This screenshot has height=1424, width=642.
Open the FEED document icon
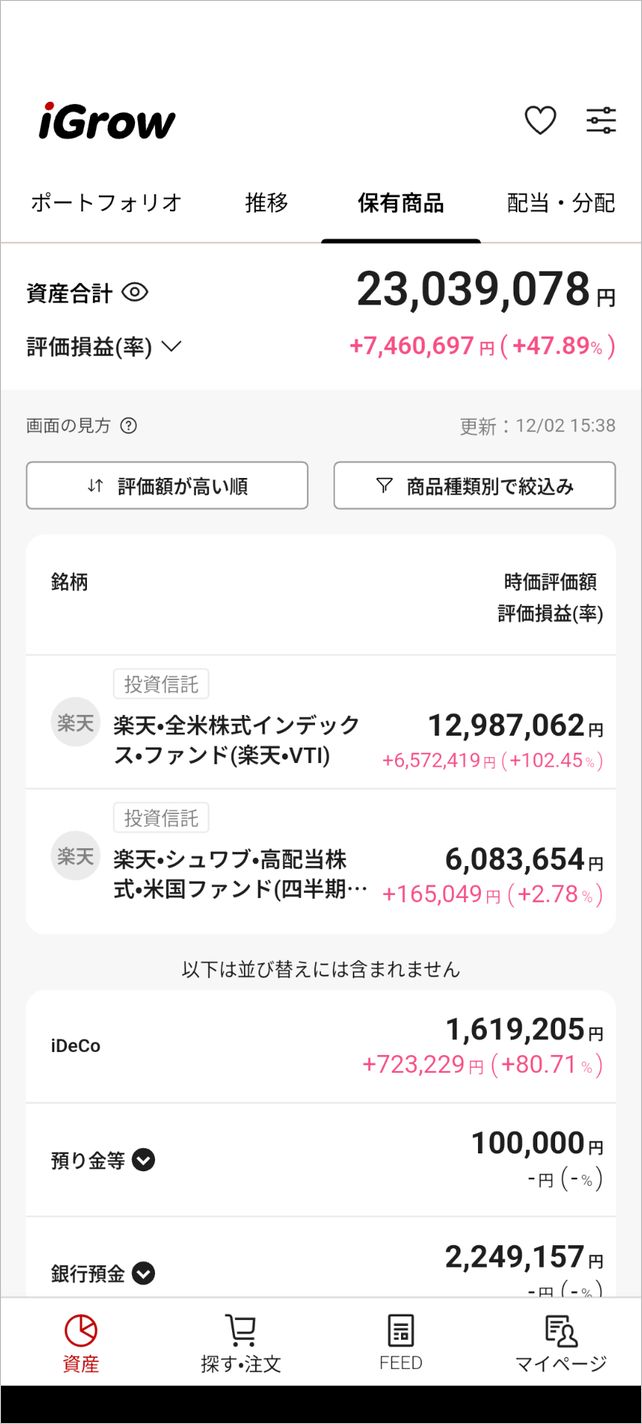coord(401,1330)
